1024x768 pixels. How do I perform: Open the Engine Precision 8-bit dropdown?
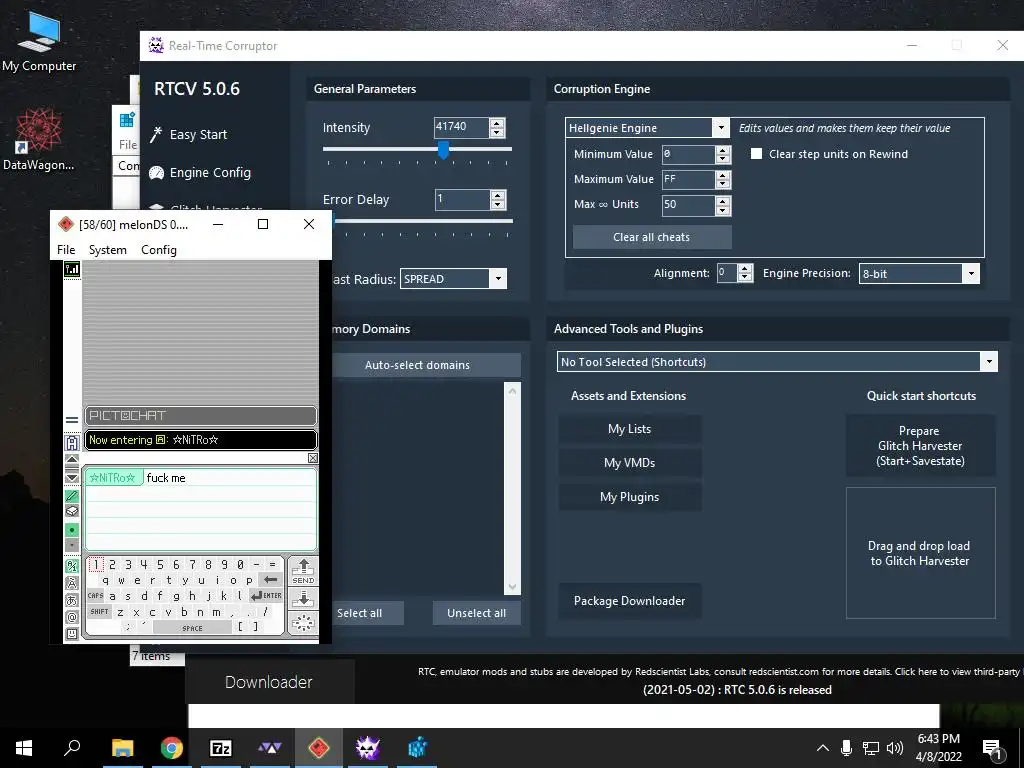click(971, 274)
